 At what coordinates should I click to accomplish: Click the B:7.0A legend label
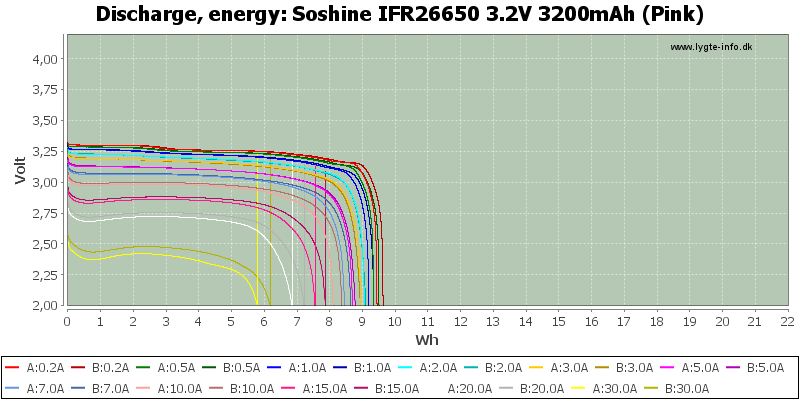click(111, 389)
